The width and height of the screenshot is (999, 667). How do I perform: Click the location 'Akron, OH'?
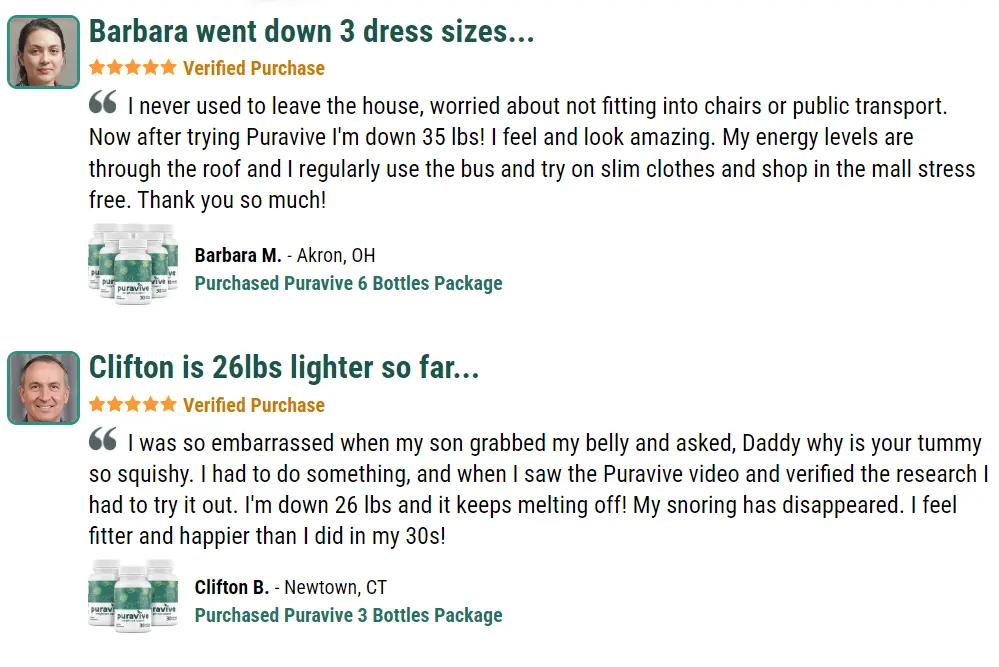point(336,255)
